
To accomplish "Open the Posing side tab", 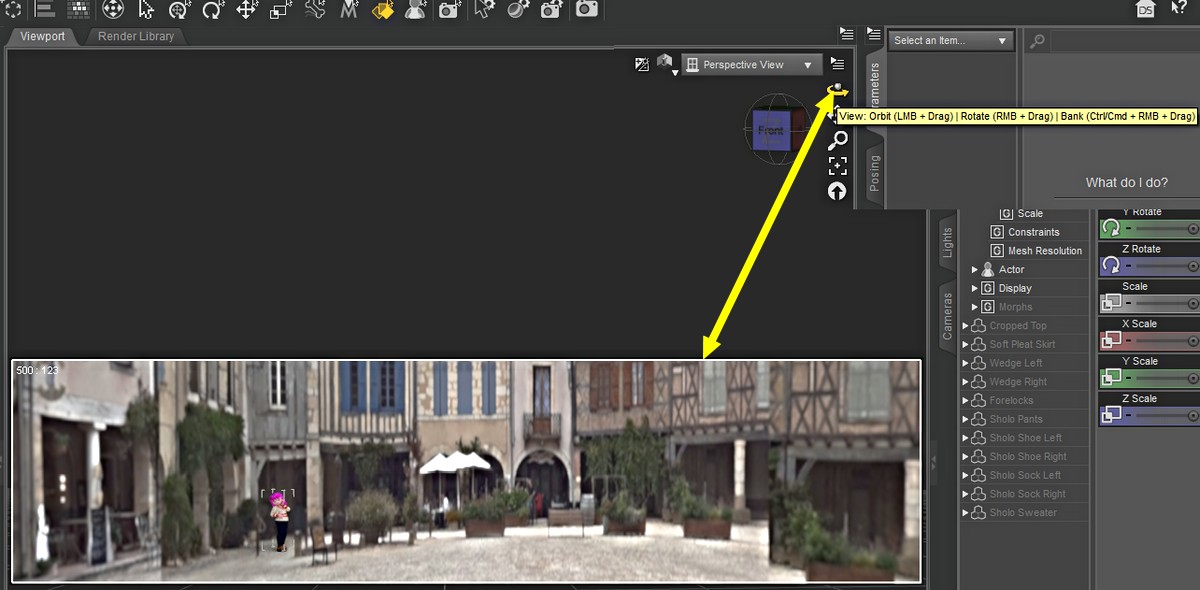I will pos(875,173).
